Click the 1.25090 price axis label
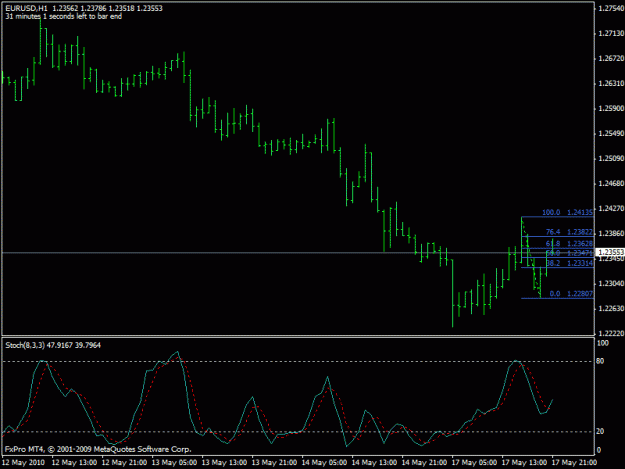Screen dimensions: 625x469 [x=611, y=159]
